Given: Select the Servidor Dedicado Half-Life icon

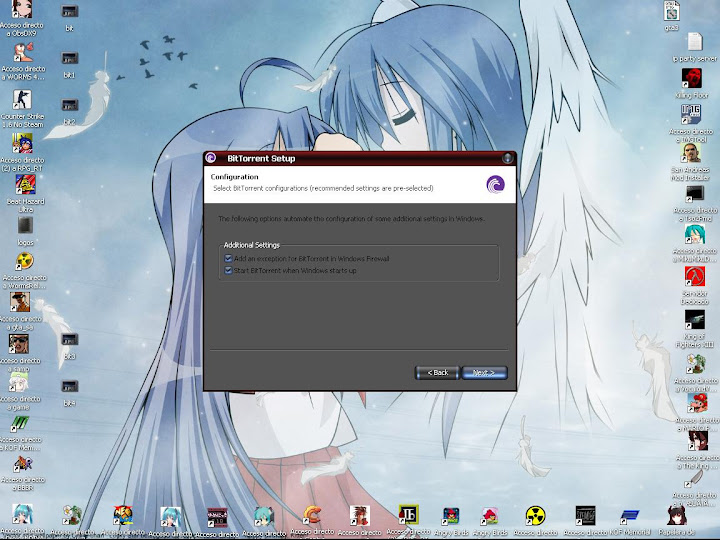Looking at the screenshot, I should point(695,276).
